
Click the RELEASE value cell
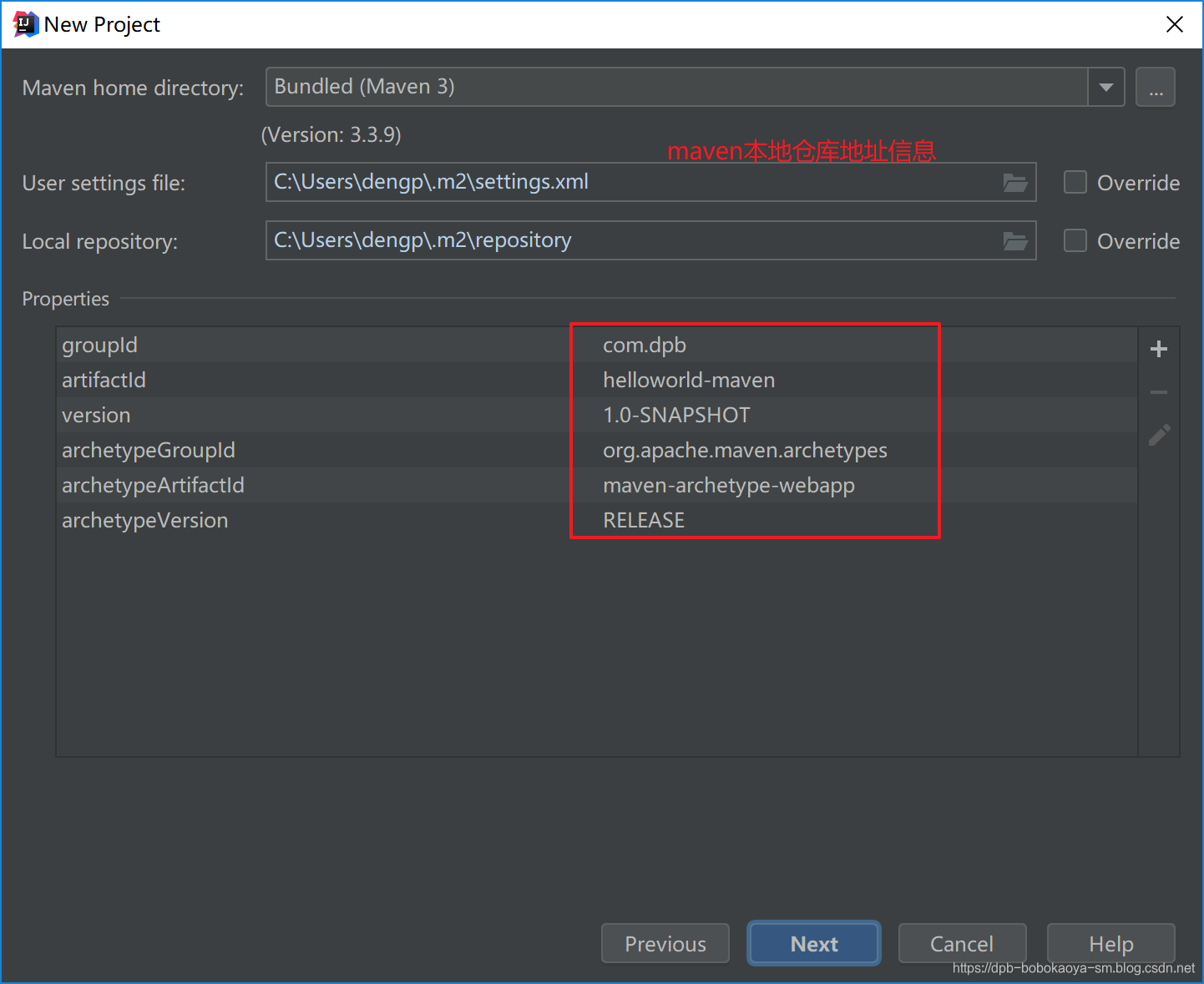(x=644, y=521)
